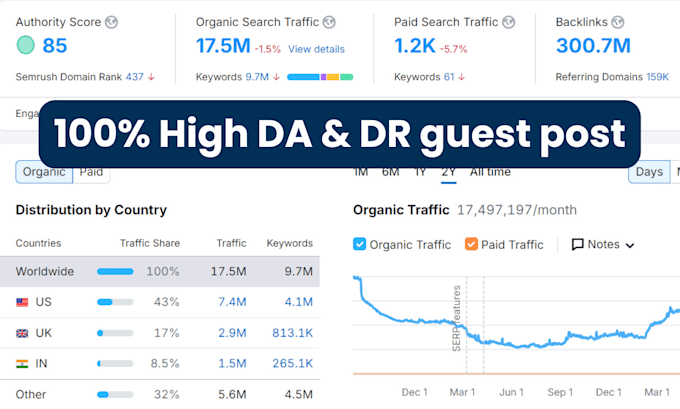Select the Worldwide row label
This screenshot has height=409, width=680.
click(x=45, y=272)
